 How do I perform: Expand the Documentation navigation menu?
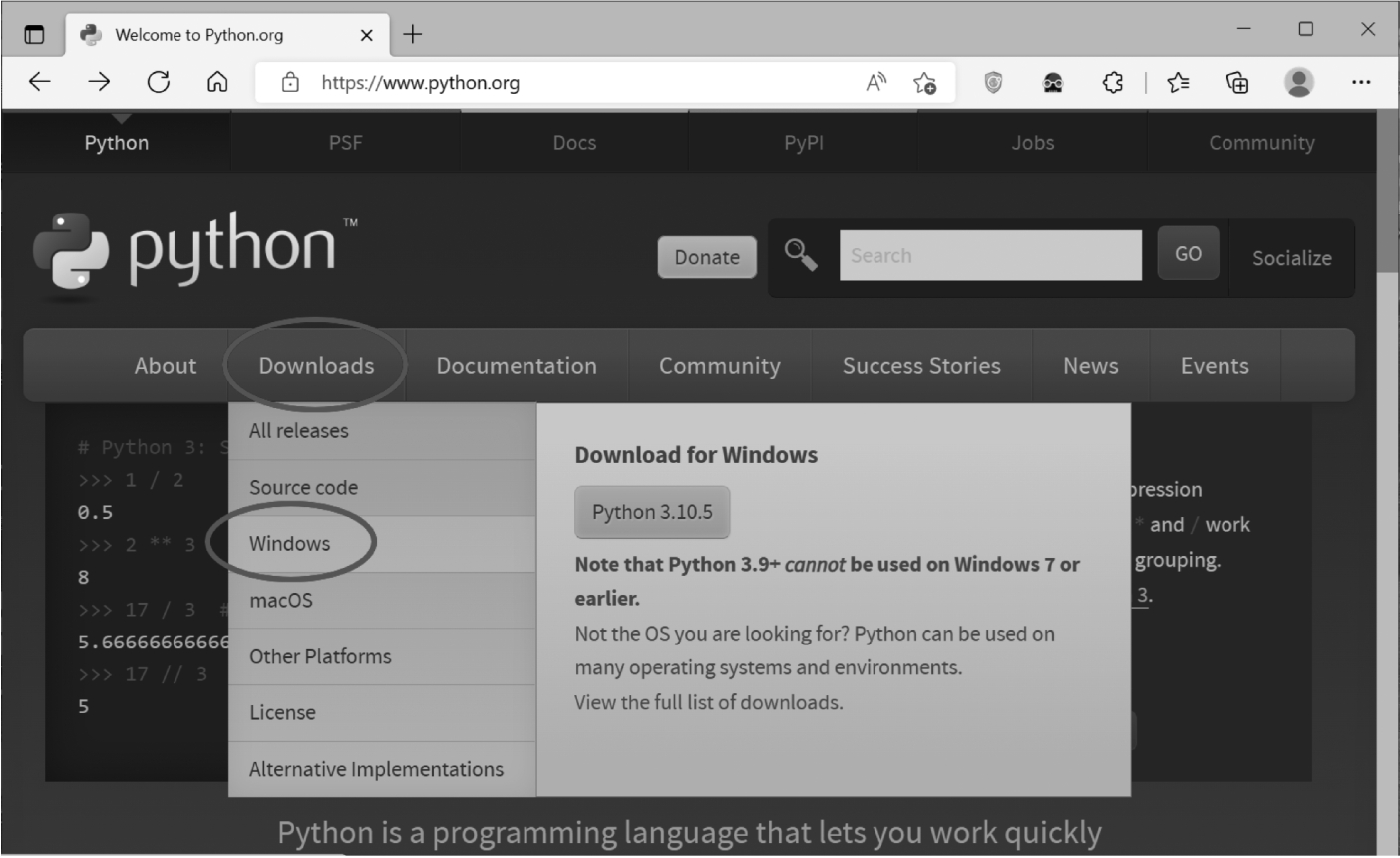click(517, 366)
